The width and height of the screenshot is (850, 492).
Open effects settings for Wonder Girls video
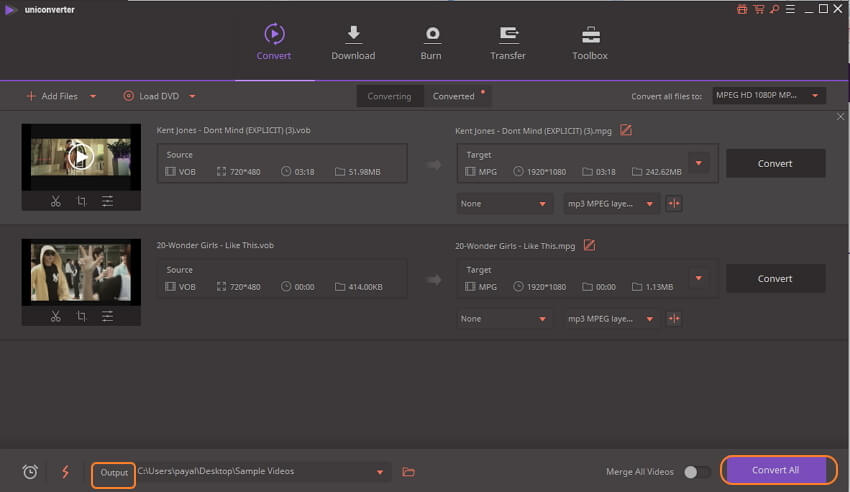tap(107, 316)
